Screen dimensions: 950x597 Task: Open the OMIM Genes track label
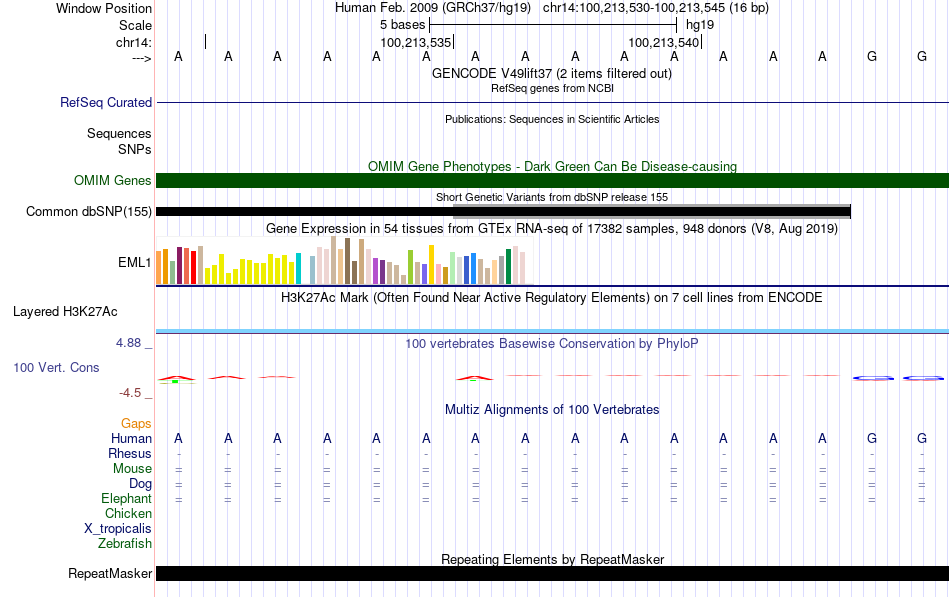[x=112, y=181]
